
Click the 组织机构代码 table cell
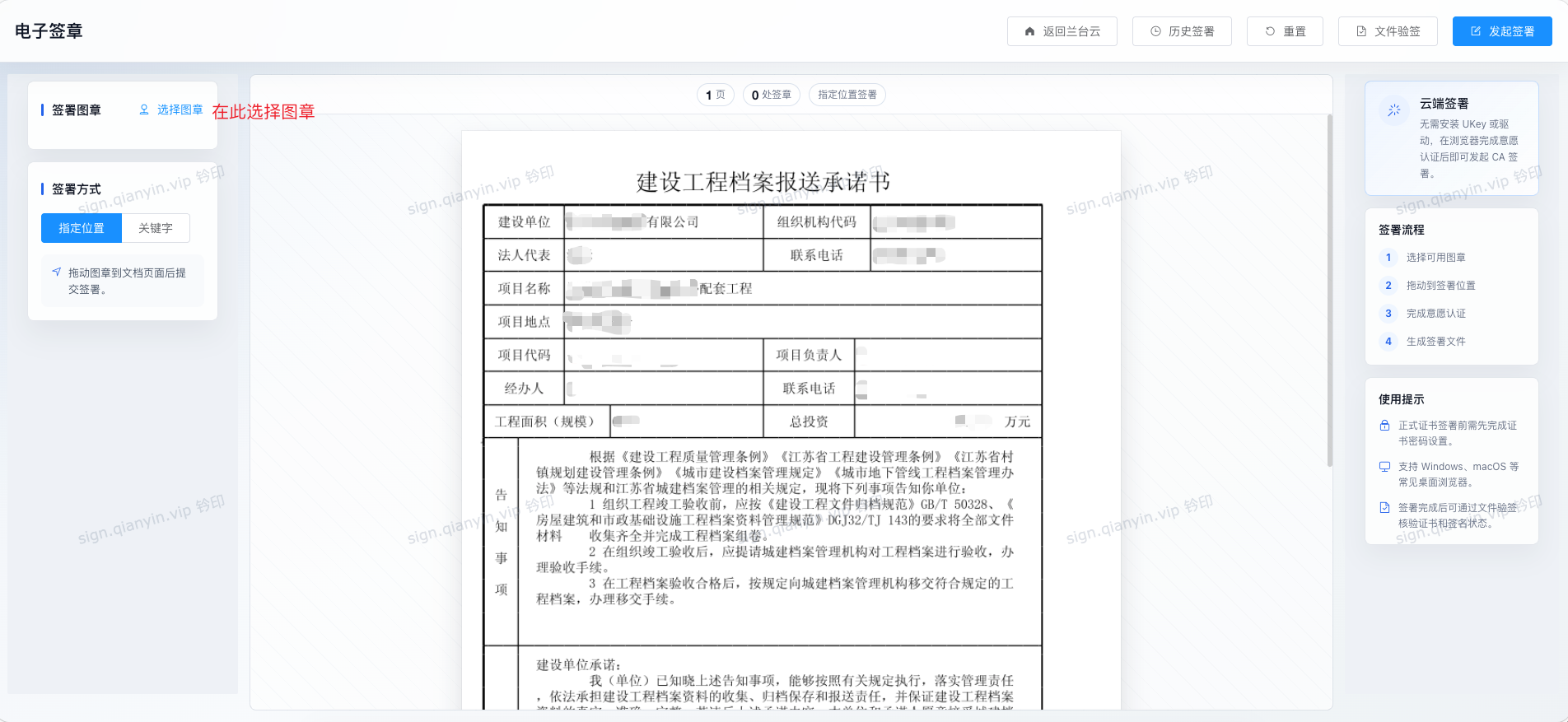point(816,222)
